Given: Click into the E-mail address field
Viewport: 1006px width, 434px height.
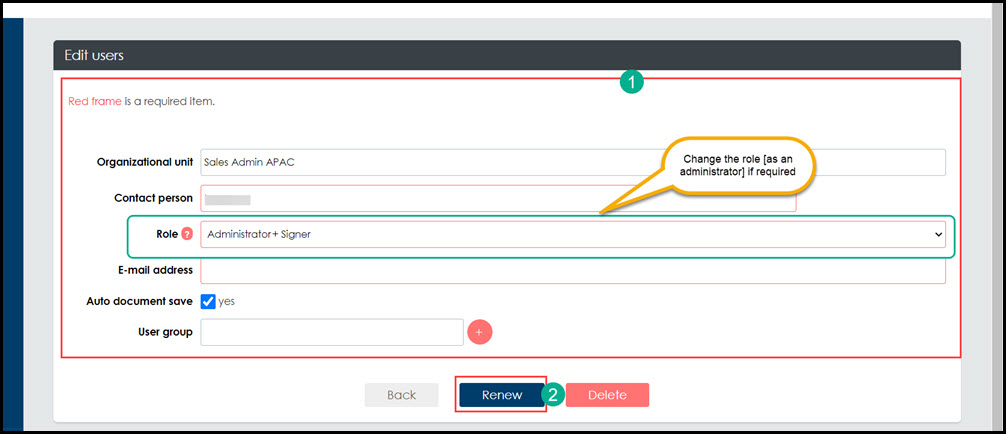Looking at the screenshot, I should click(573, 270).
